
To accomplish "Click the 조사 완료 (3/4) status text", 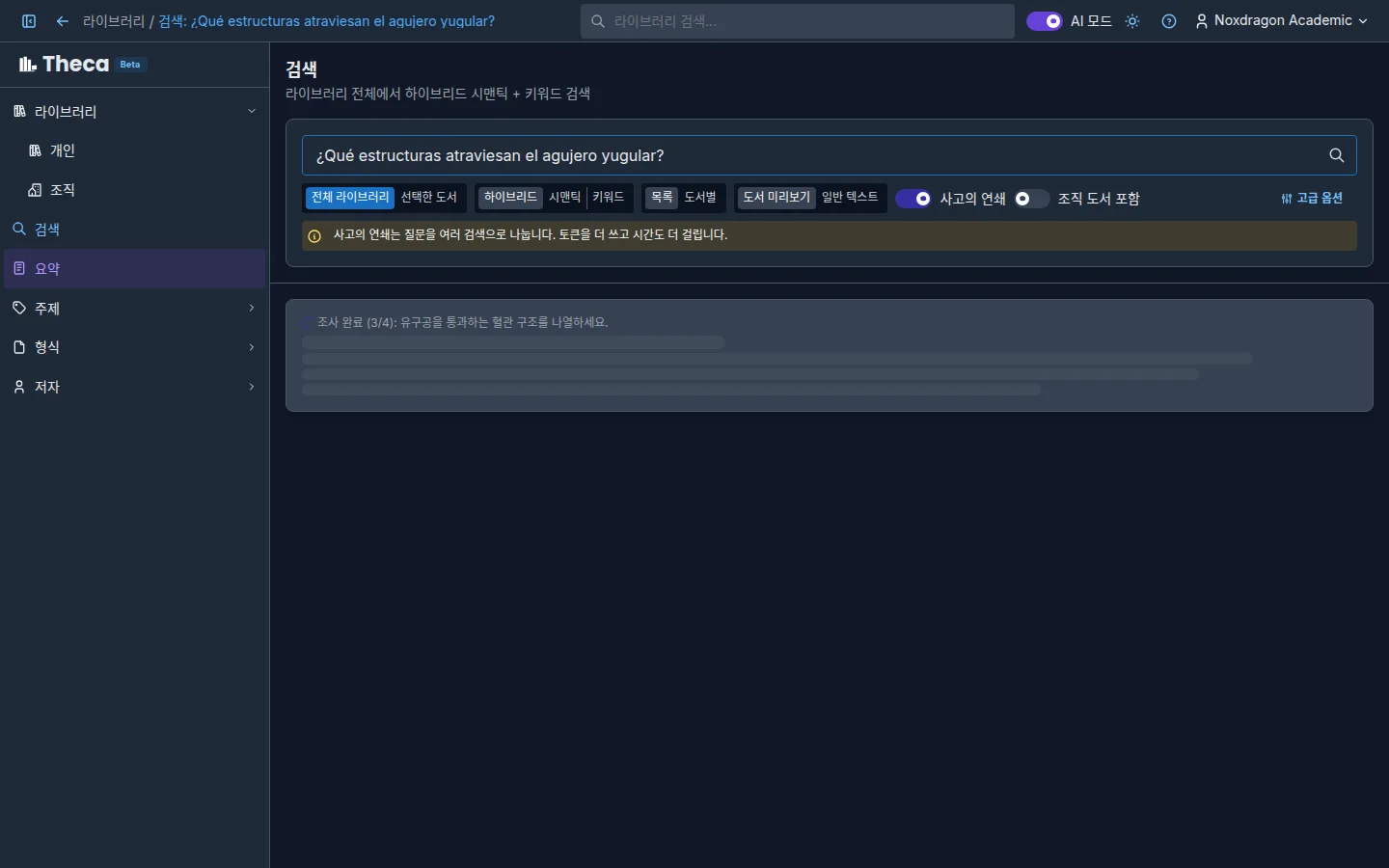I will 463,322.
